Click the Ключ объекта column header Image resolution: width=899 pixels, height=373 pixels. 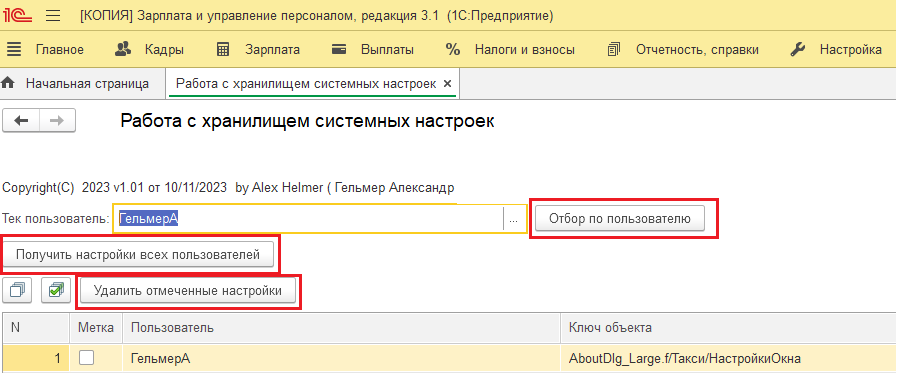pos(729,328)
